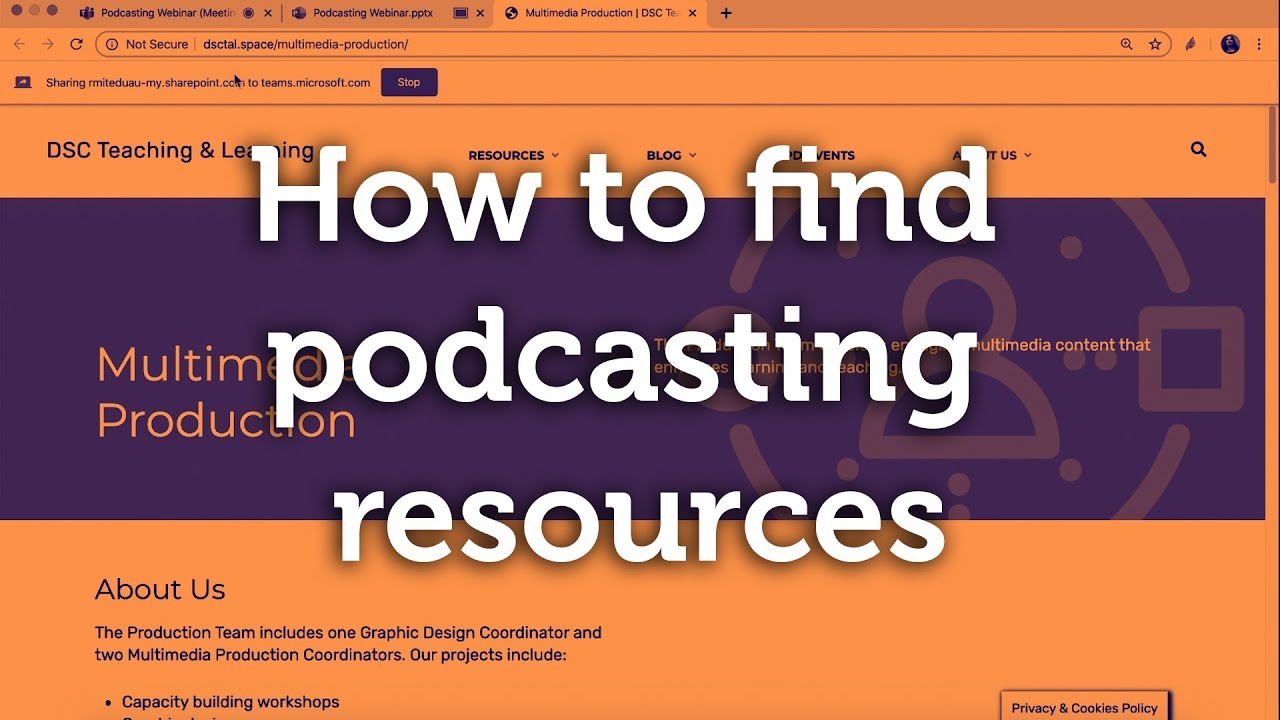Click the Not Secure site info icon
This screenshot has height=720, width=1280.
(x=112, y=44)
